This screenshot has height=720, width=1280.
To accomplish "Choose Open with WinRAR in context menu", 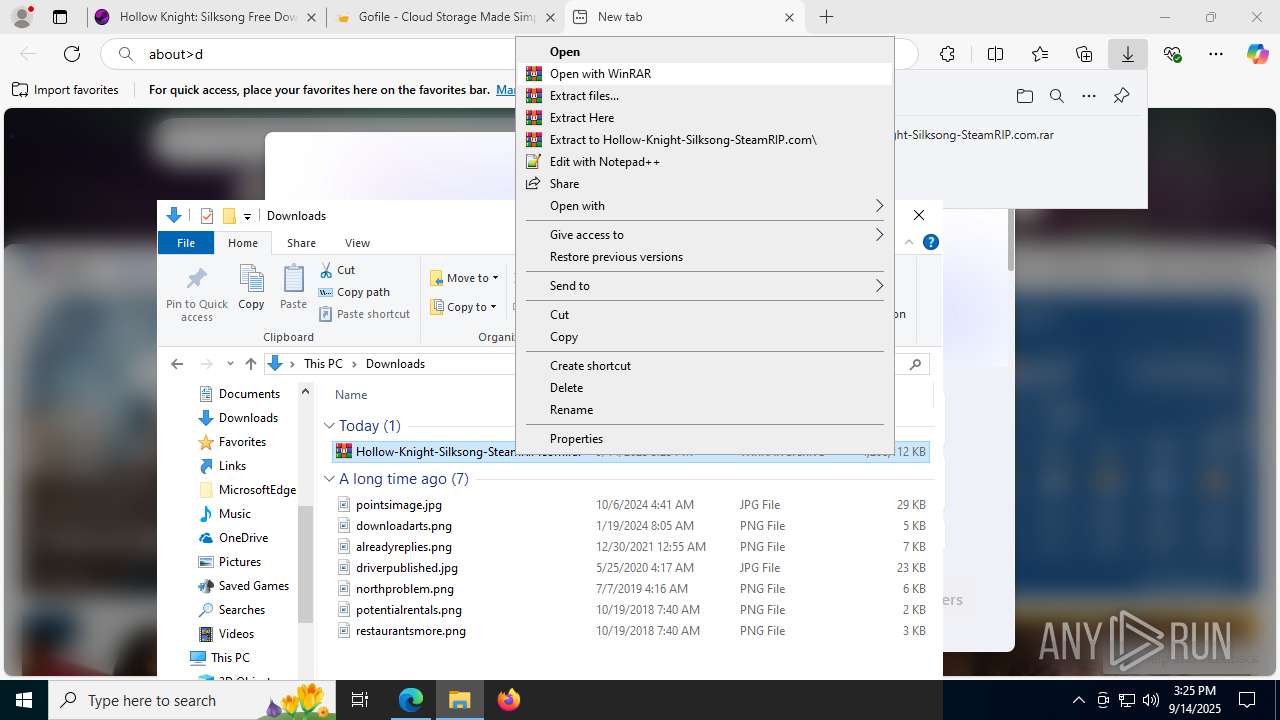I will point(705,73).
